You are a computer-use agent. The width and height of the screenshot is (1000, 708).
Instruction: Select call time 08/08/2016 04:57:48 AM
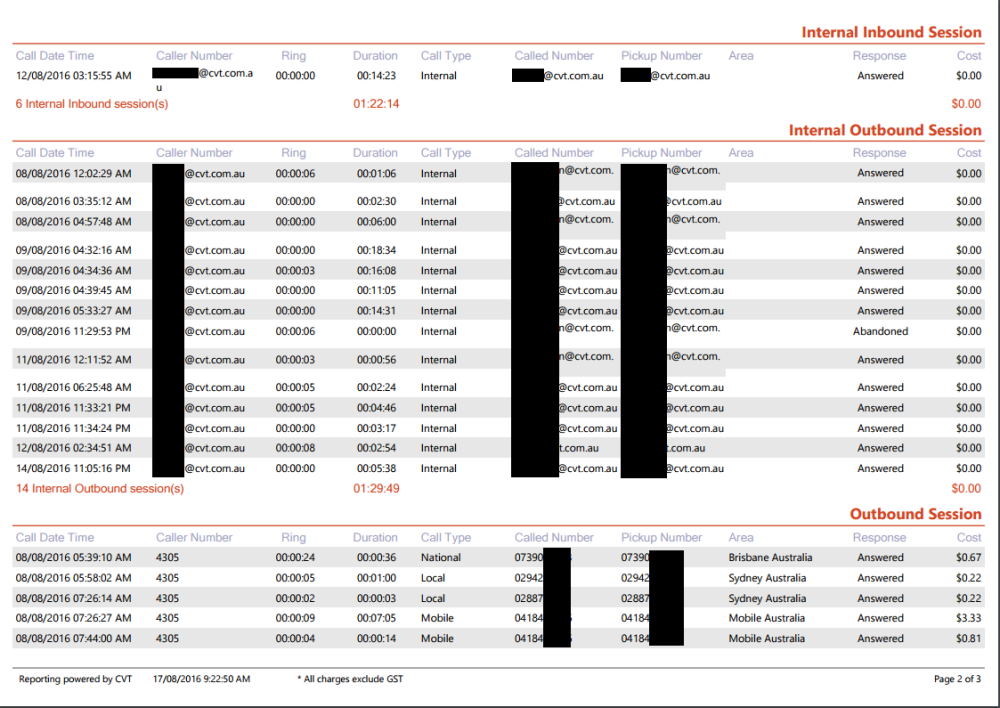73,222
